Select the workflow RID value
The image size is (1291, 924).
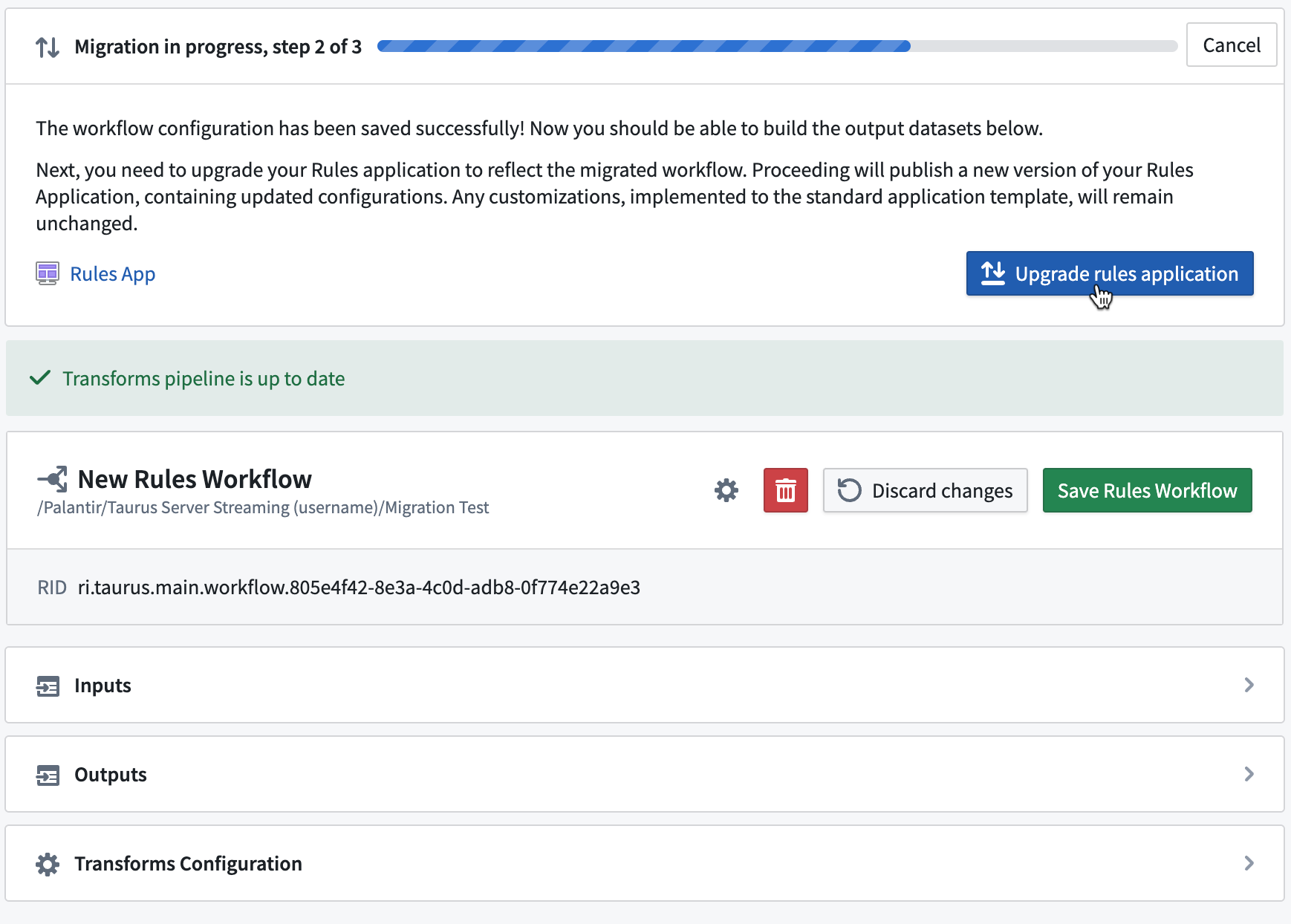click(359, 588)
